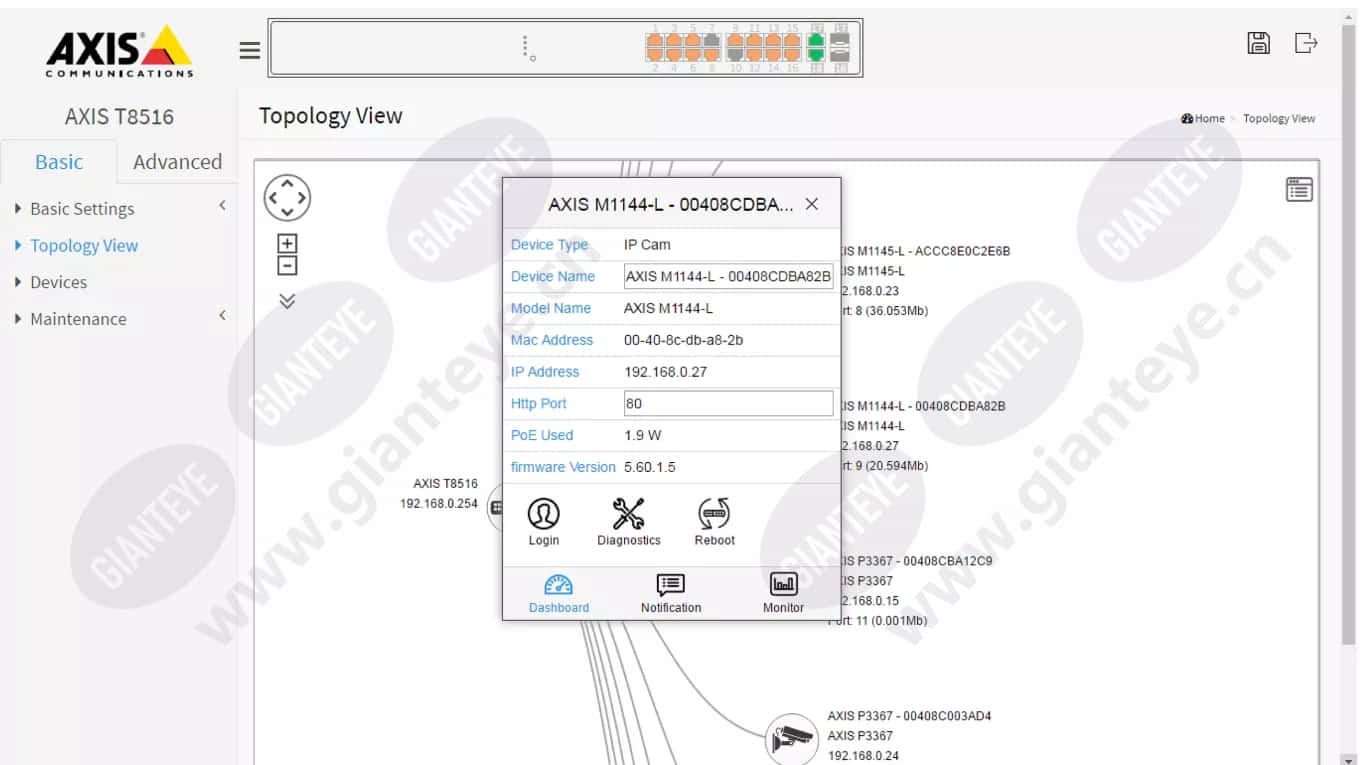Click Topology View breadcrumb link
The width and height of the screenshot is (1360, 765).
(1279, 118)
